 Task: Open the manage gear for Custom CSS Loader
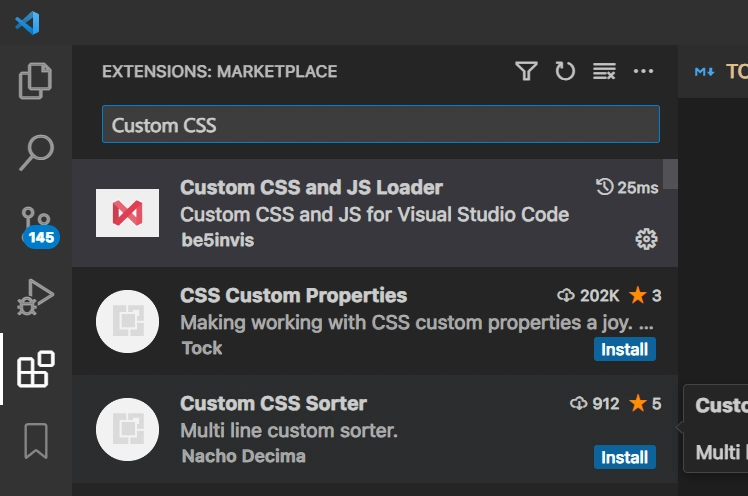646,239
